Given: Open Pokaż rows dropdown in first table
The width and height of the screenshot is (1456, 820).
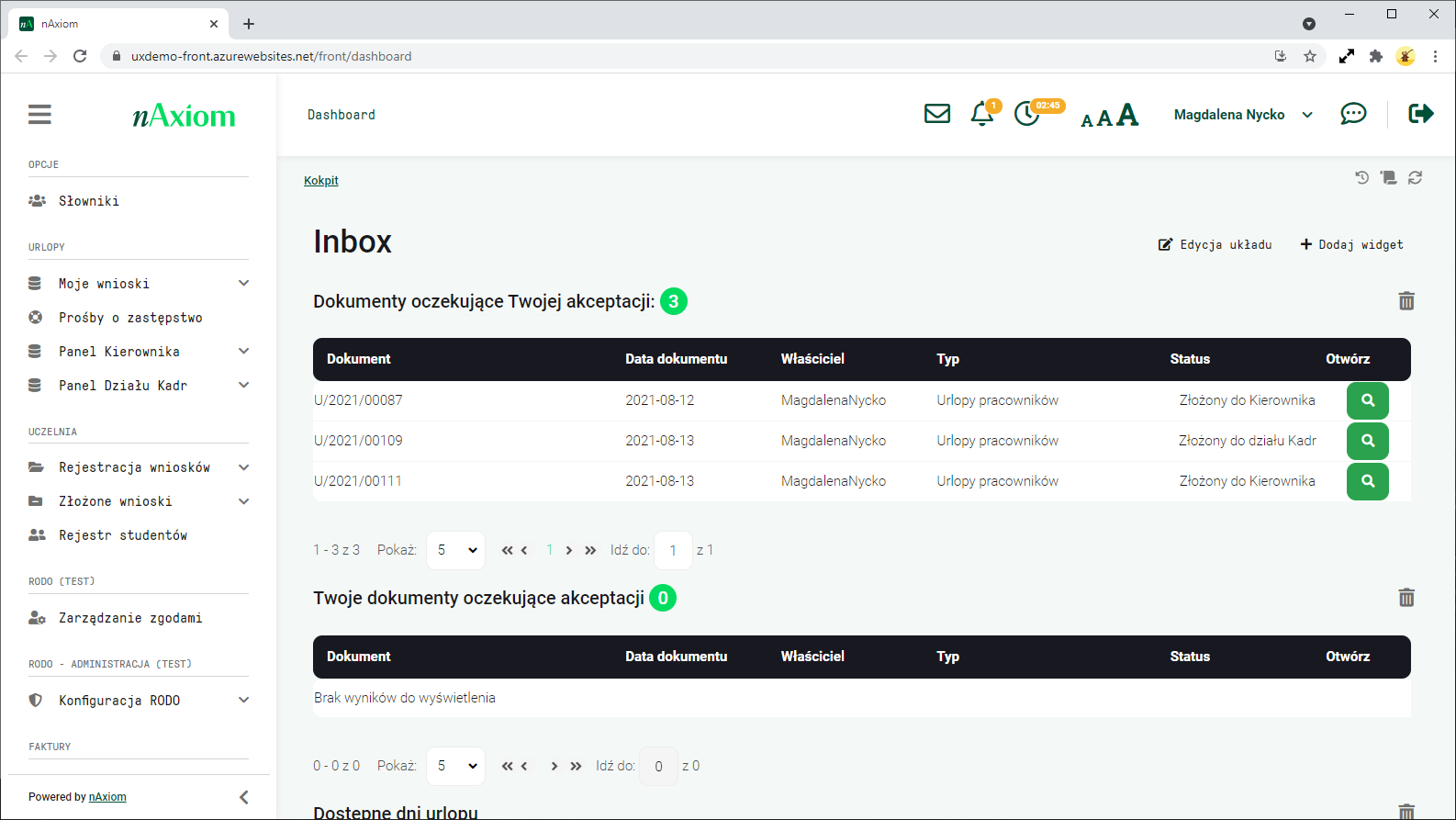Looking at the screenshot, I should tap(457, 550).
